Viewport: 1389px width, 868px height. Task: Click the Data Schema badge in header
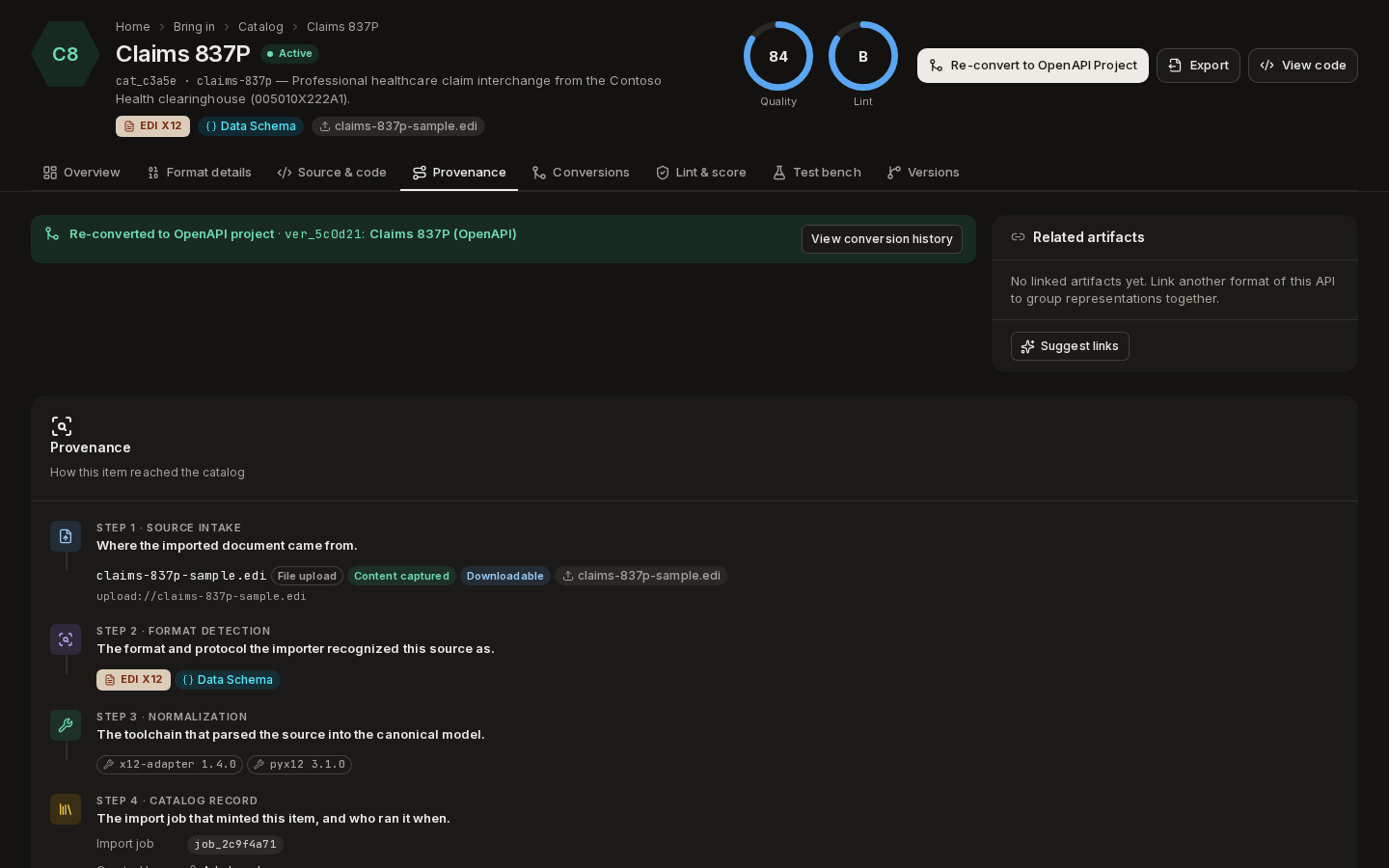[251, 126]
